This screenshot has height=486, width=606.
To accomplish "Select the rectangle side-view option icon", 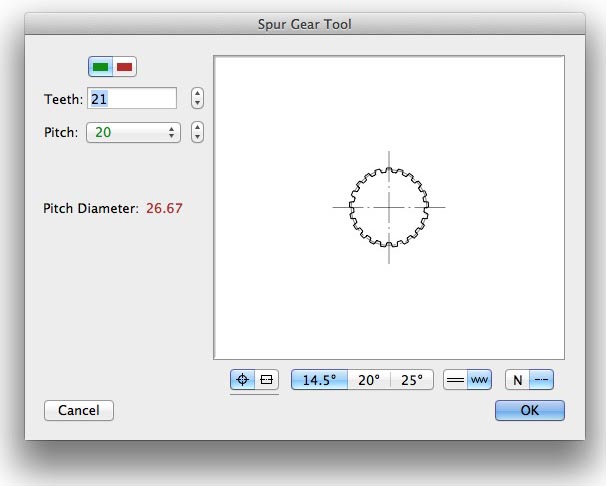I will 267,380.
